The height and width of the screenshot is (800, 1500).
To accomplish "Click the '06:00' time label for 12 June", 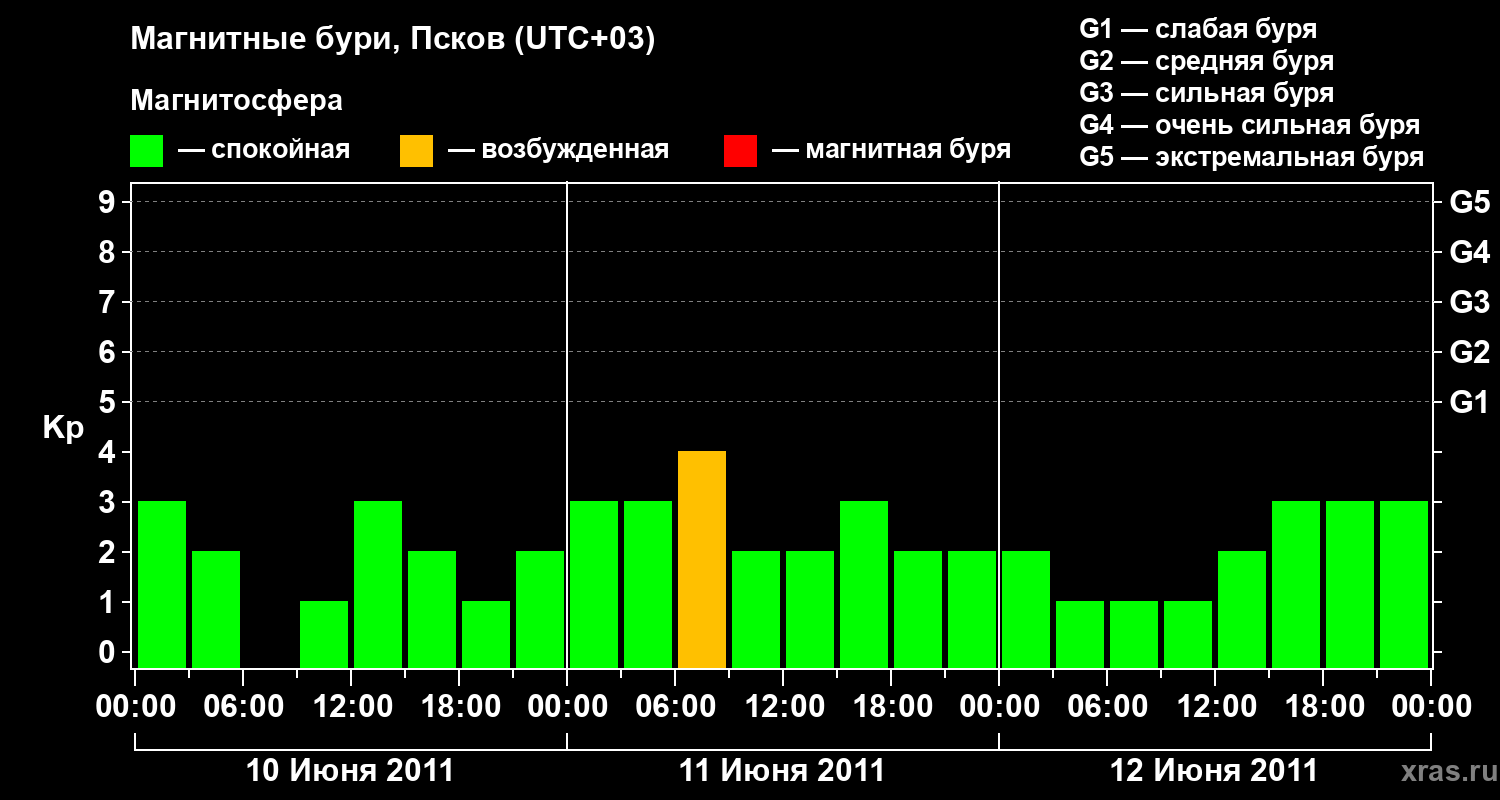I will point(1107,707).
